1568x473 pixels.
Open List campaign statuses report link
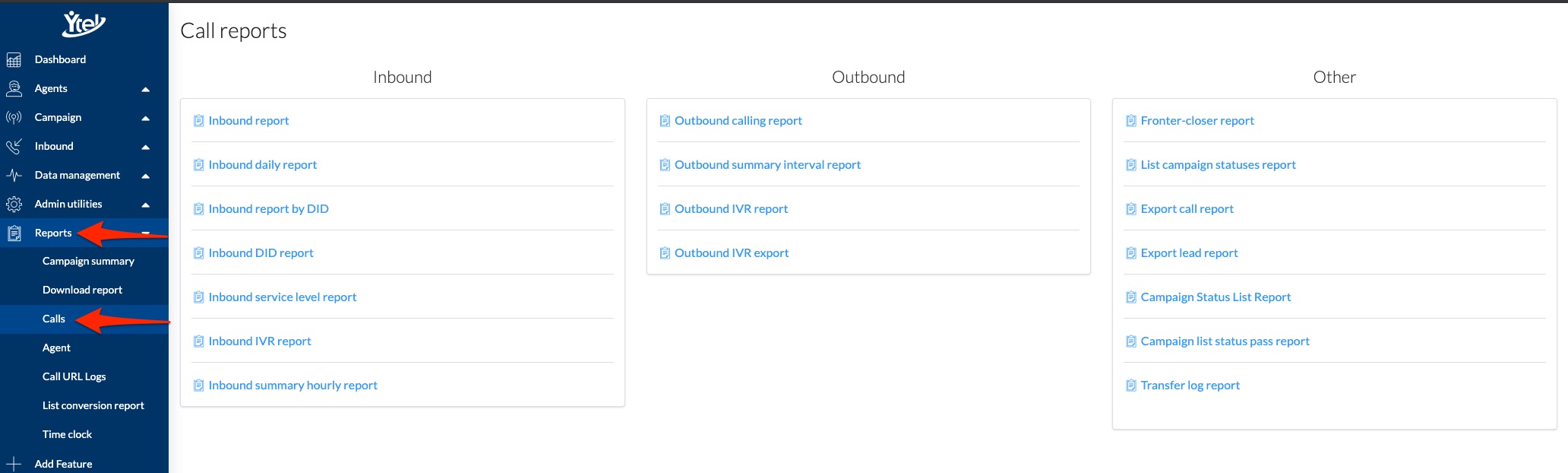(x=1218, y=164)
